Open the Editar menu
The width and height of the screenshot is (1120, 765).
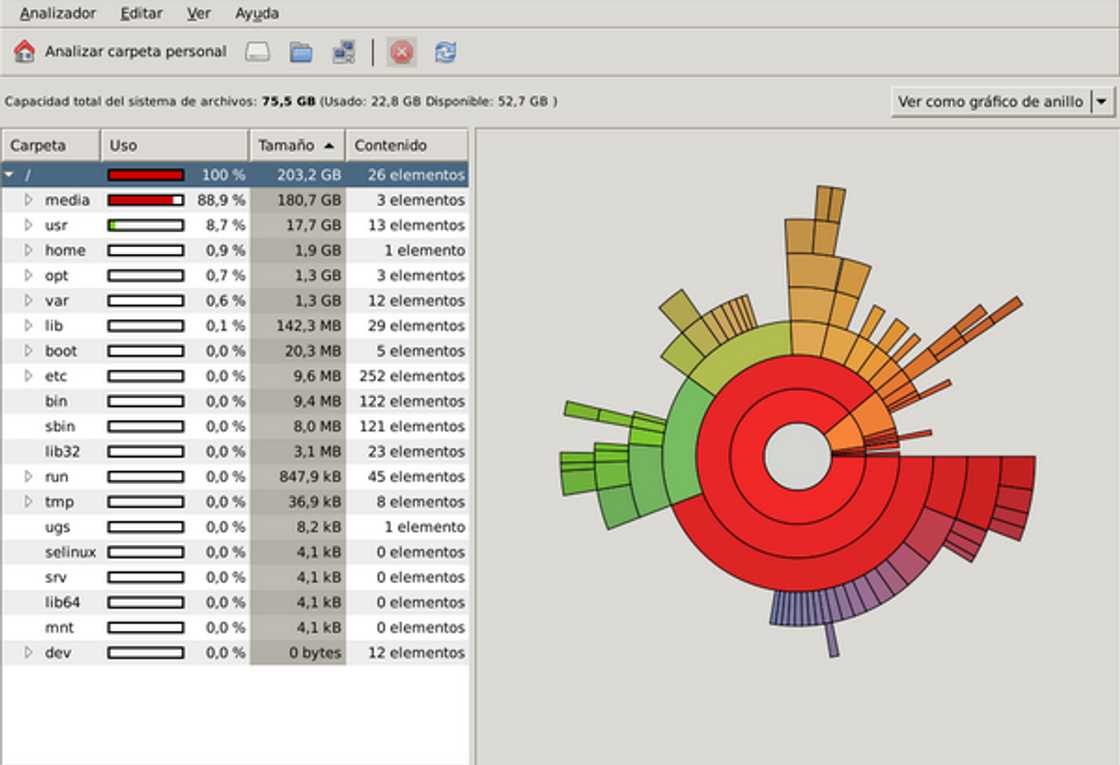coord(141,14)
